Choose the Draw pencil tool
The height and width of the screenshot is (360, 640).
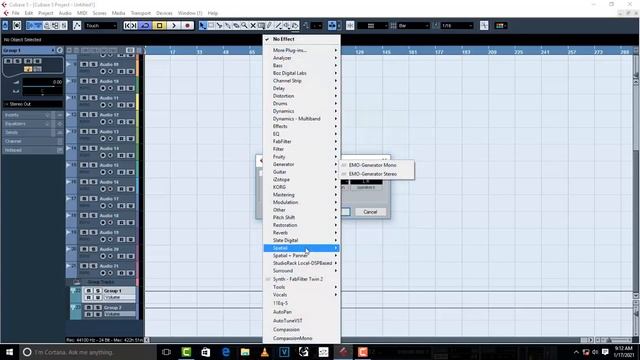tap(269, 26)
